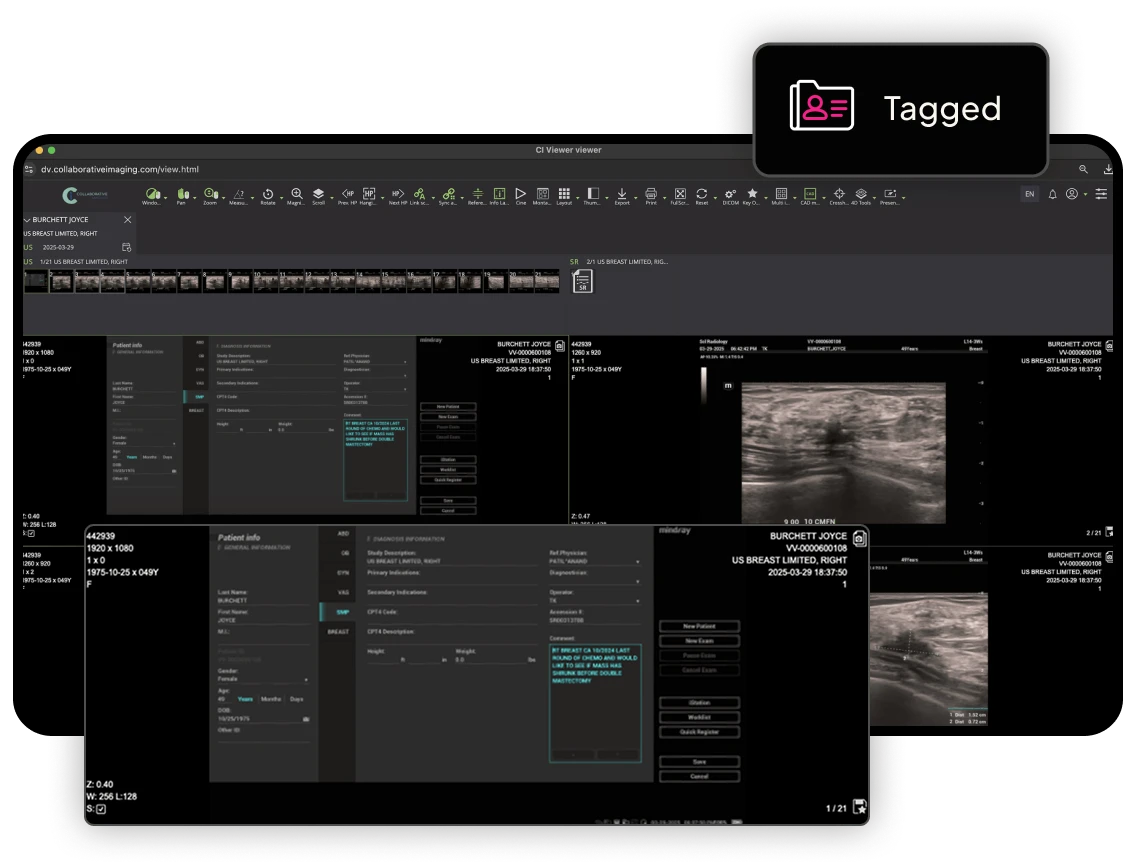Expand the Gender dropdown in patient info

click(x=306, y=679)
